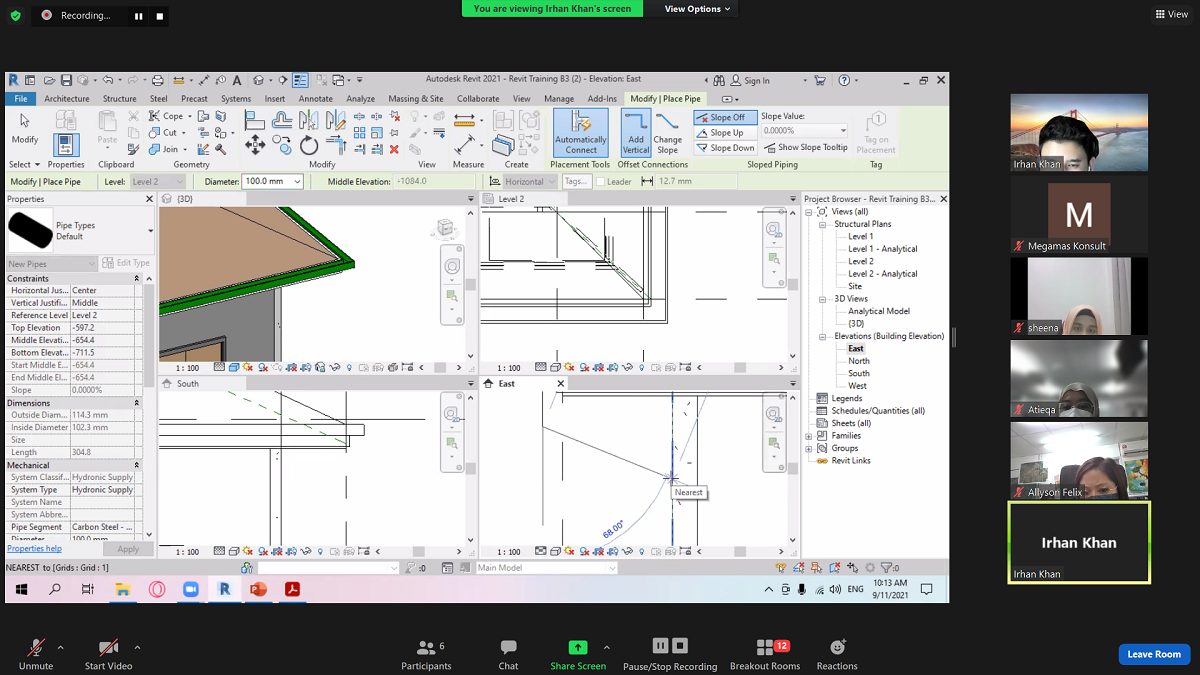Select the Rotate tool
This screenshot has width=1200, height=675.
tap(309, 145)
